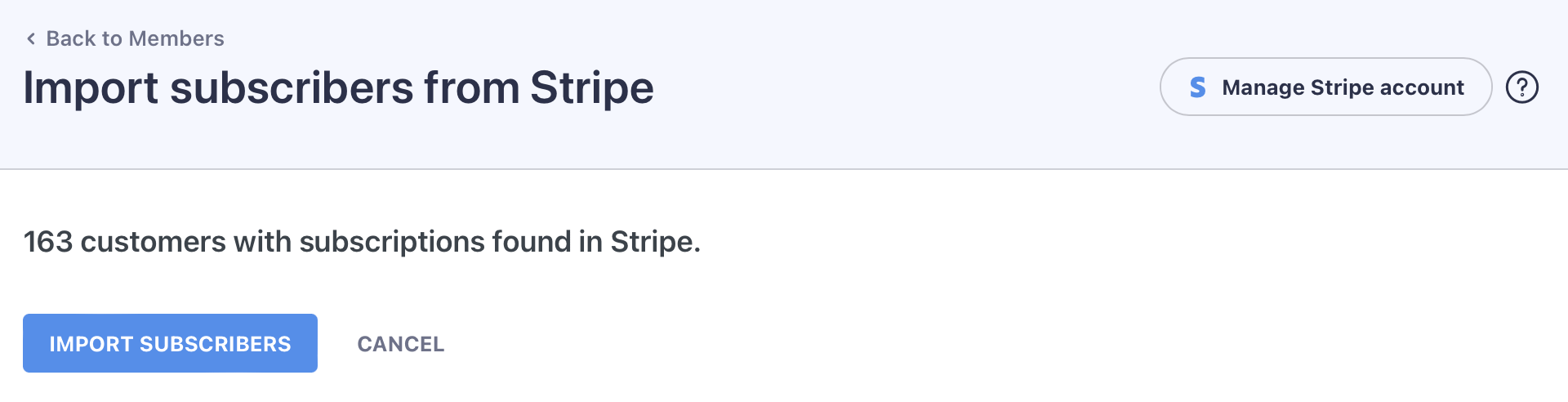Image resolution: width=1568 pixels, height=402 pixels.
Task: Start importing the 163 Stripe subscribers
Action: [x=170, y=343]
